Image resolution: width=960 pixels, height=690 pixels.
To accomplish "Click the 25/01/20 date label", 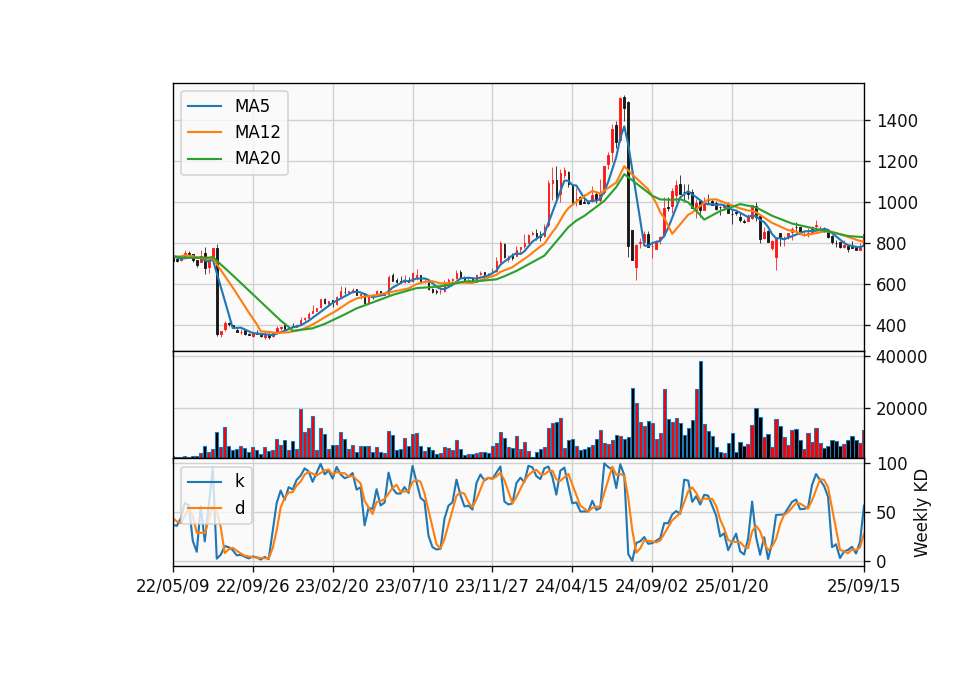I will pyautogui.click(x=732, y=586).
